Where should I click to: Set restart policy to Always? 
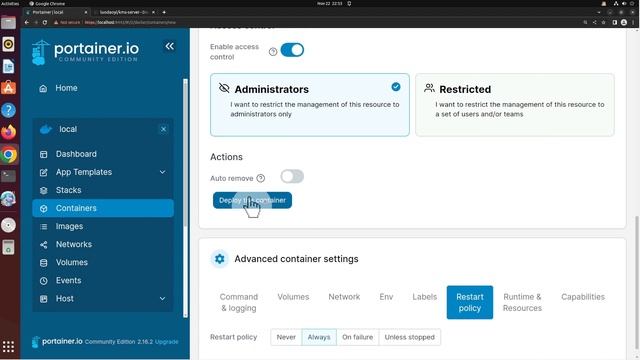coord(319,337)
